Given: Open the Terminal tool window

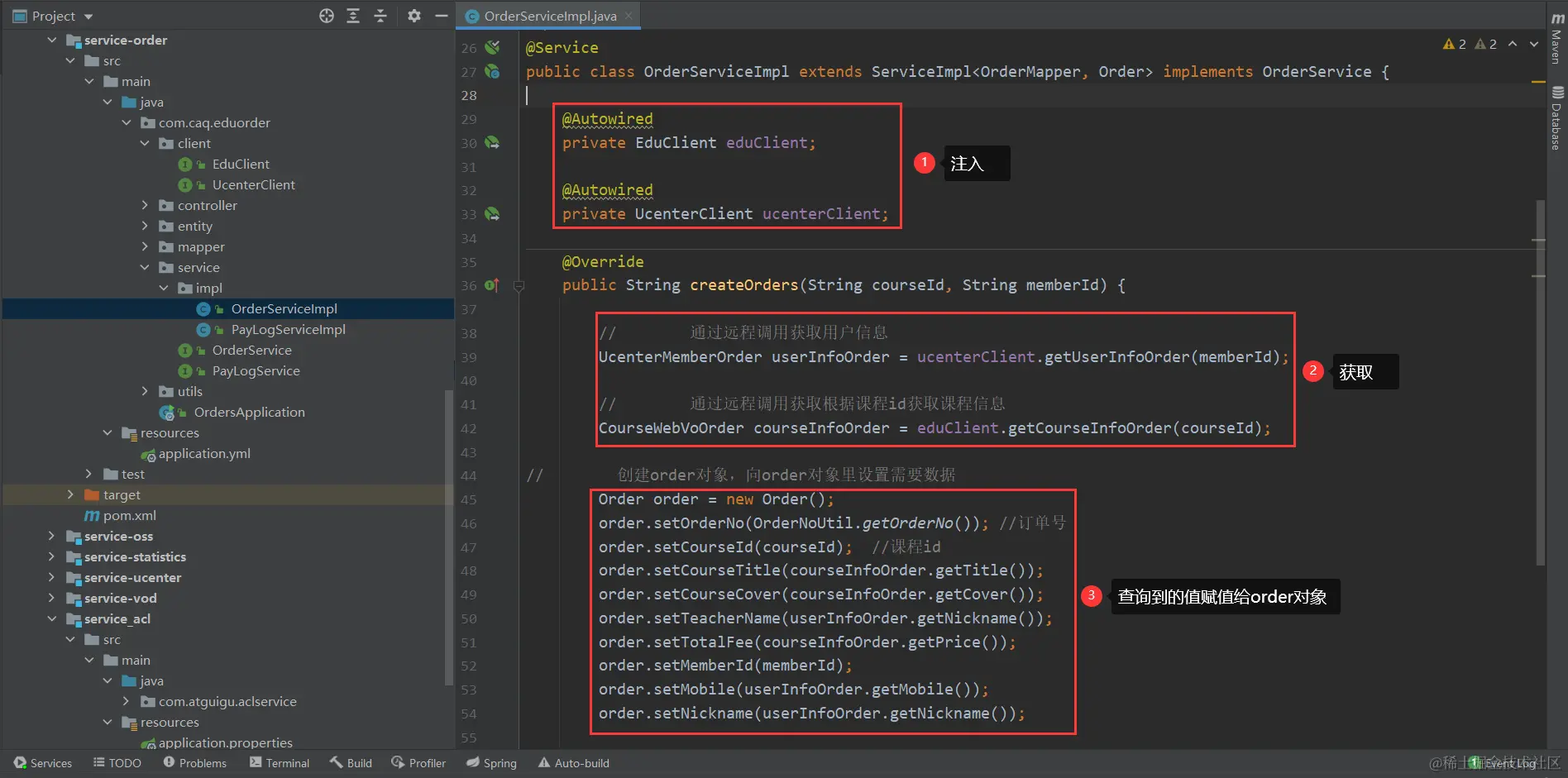Looking at the screenshot, I should pos(280,762).
